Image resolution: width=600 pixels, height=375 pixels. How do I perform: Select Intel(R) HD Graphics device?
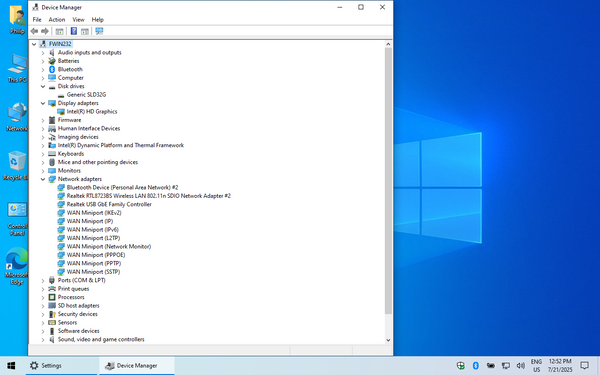[x=92, y=112]
